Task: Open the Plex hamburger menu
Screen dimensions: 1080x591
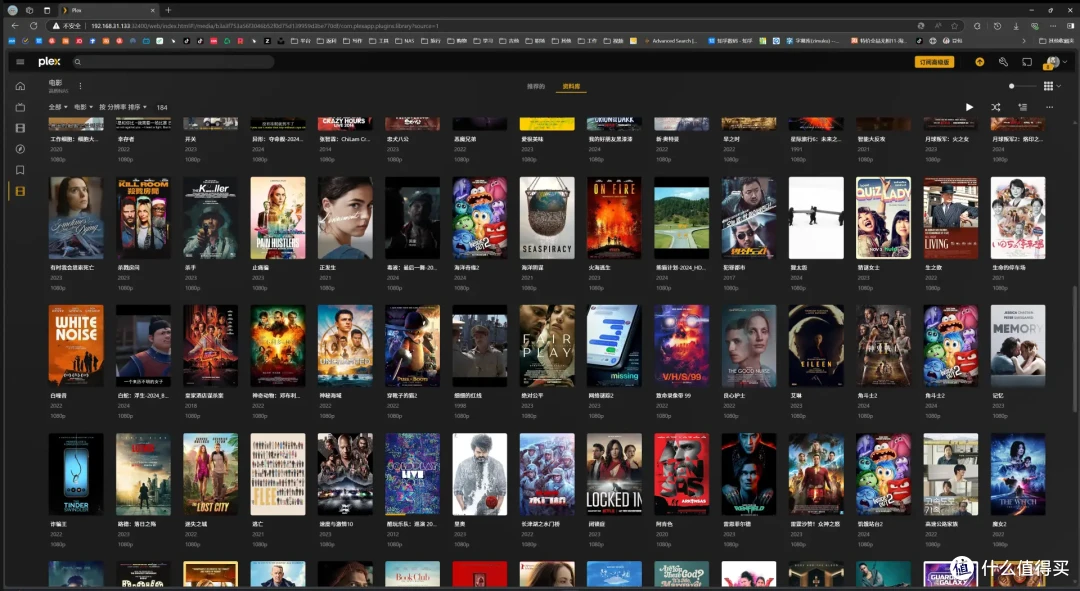Action: click(x=20, y=62)
